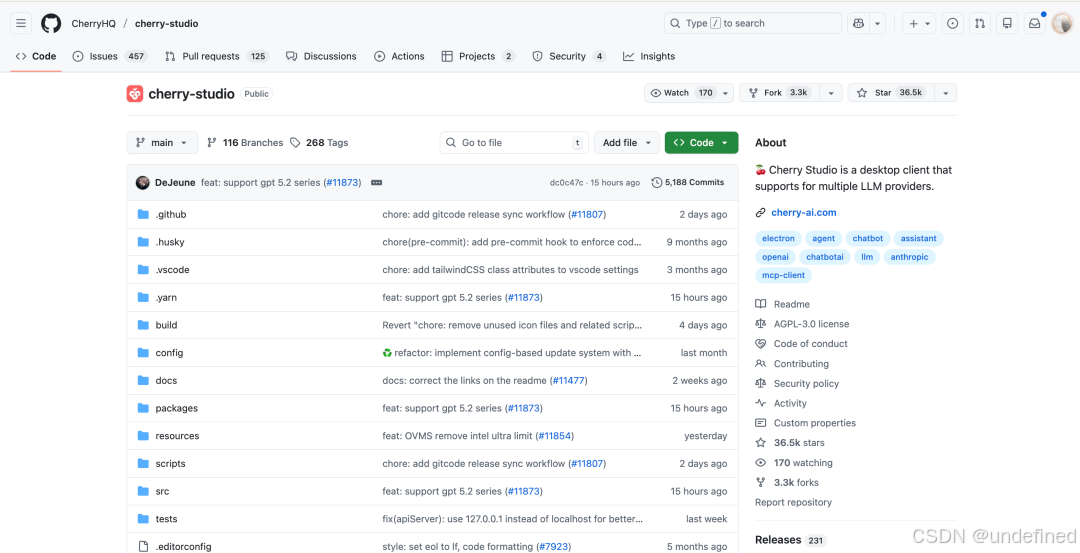Open the config folder

[x=169, y=353]
